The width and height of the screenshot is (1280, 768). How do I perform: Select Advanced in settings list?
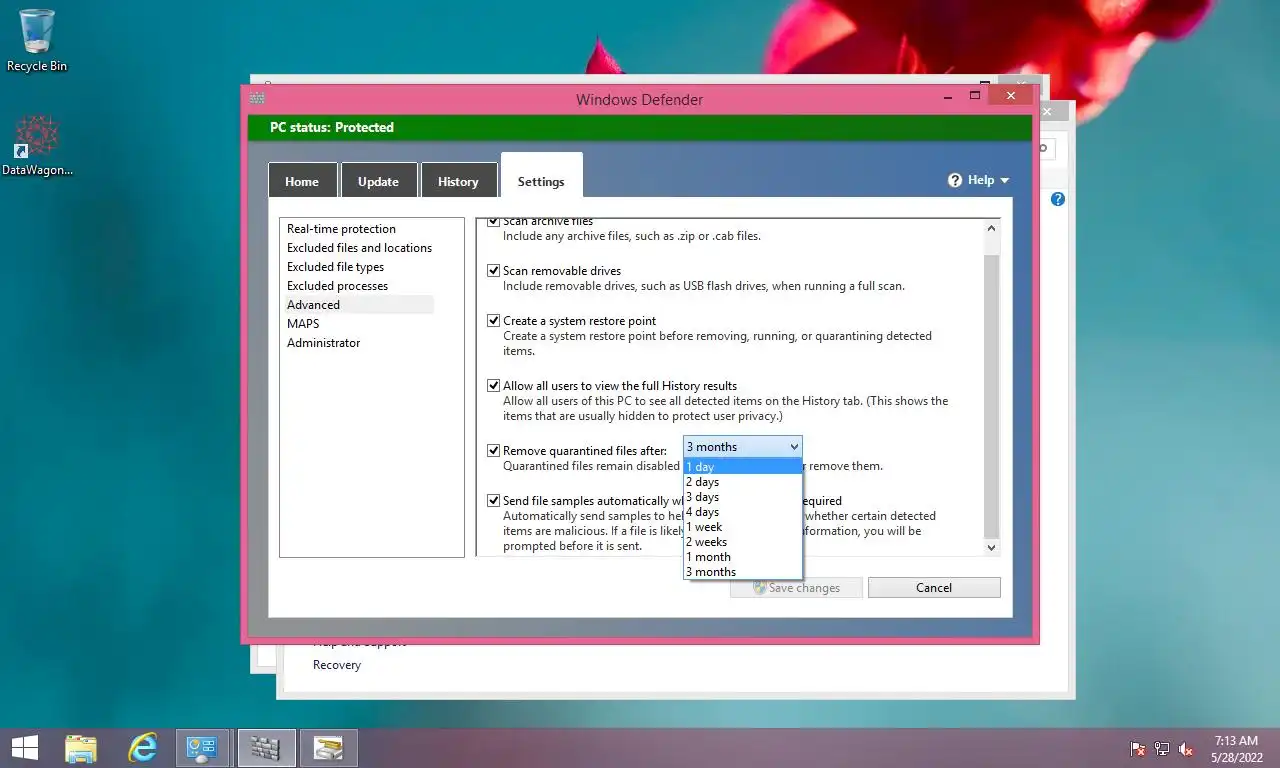point(359,305)
